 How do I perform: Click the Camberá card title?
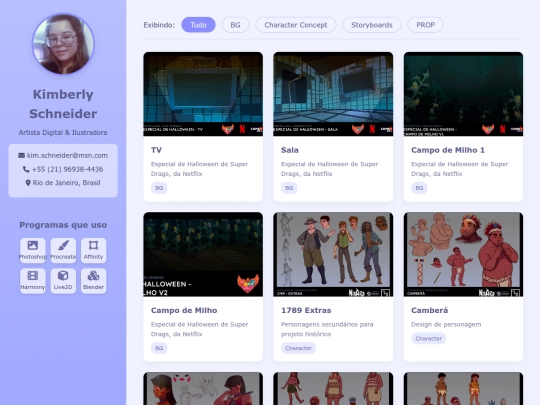[x=429, y=310]
